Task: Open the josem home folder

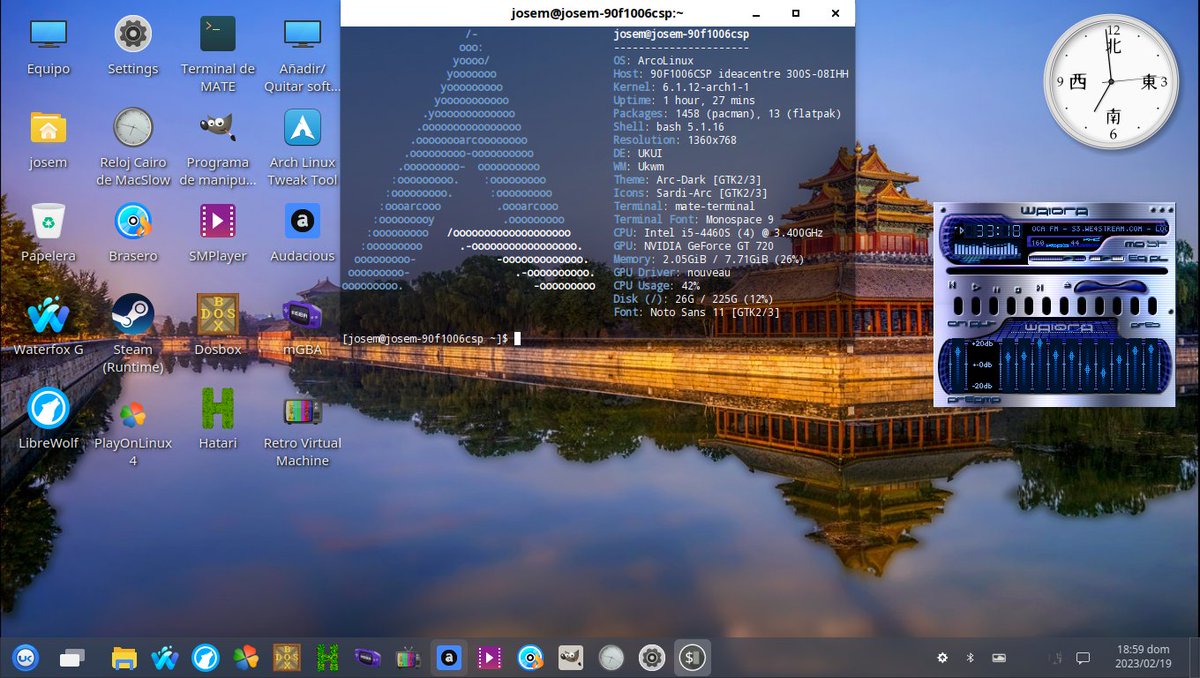Action: pyautogui.click(x=49, y=140)
